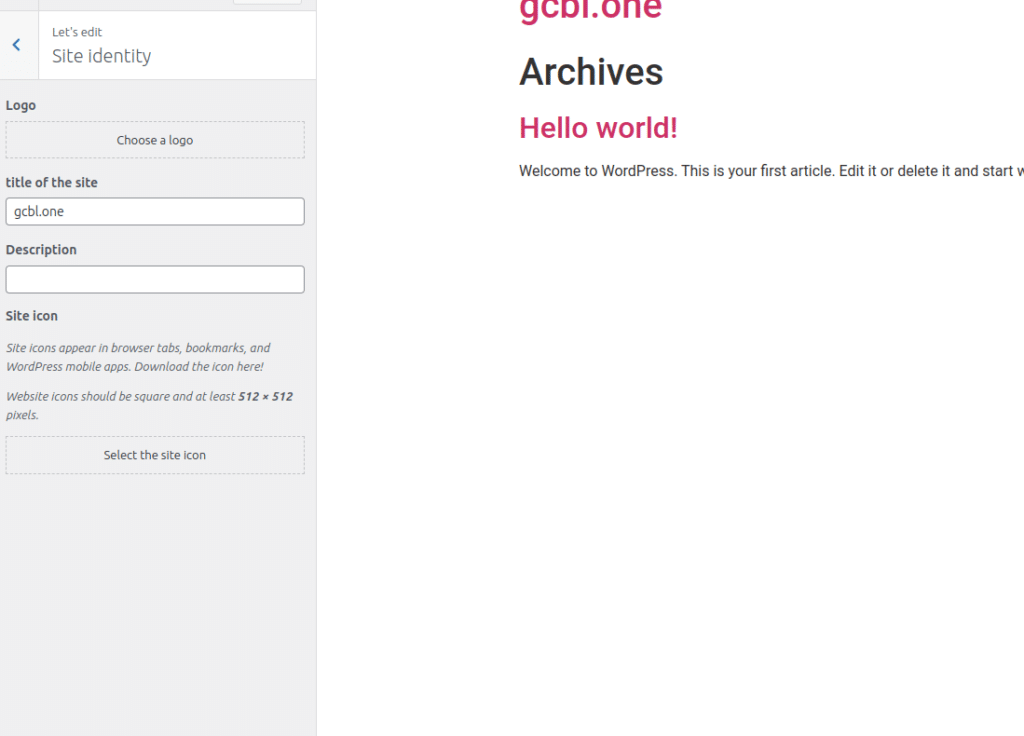The height and width of the screenshot is (736, 1024).
Task: Click the 'Download the icon here!' text
Action: [x=199, y=366]
